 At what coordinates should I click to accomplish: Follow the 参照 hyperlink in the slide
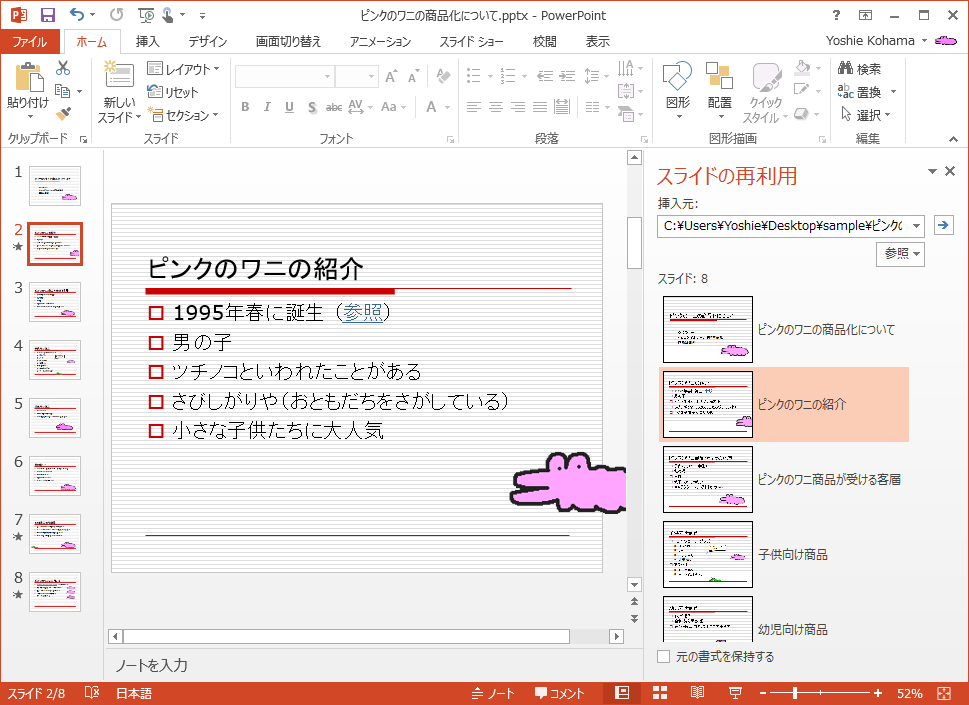[362, 313]
